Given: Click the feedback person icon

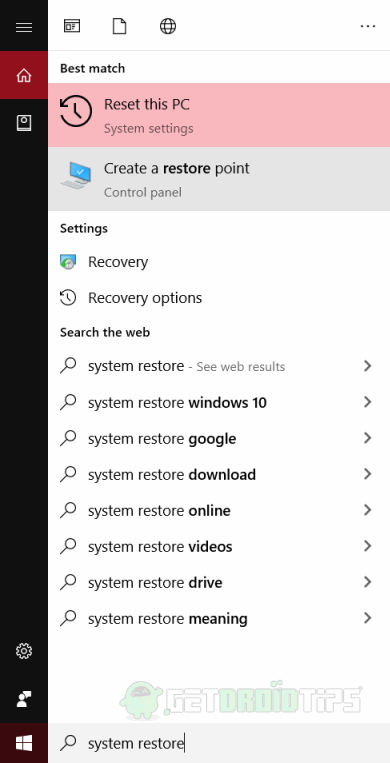Looking at the screenshot, I should (x=24, y=699).
